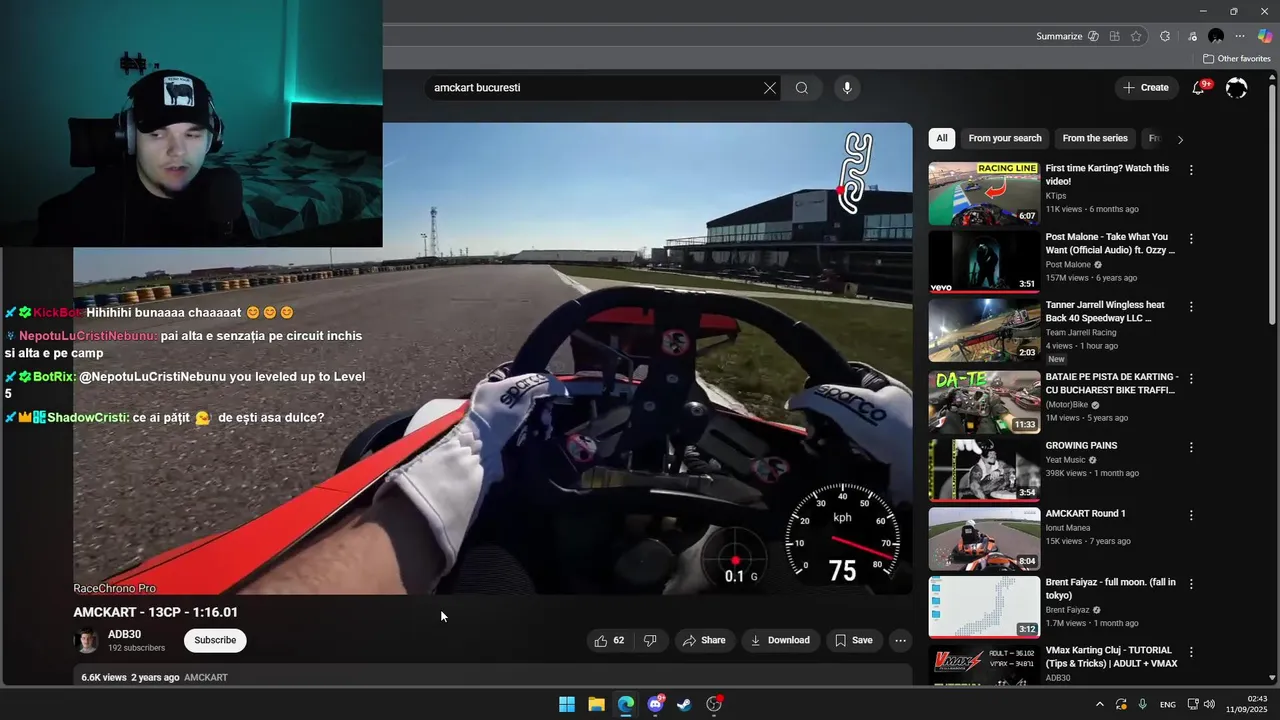Click the microphone tray icon
Viewport: 1280px width, 720px height.
click(1142, 704)
